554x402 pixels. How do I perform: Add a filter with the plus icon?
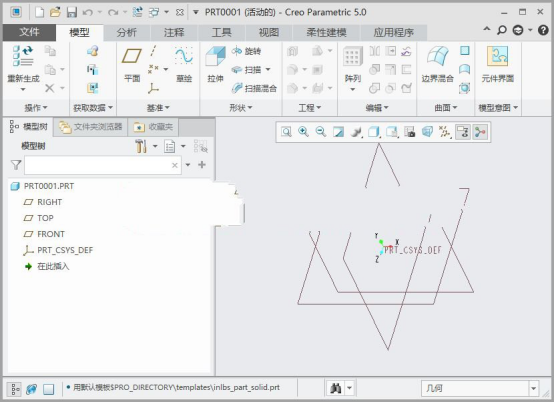pos(202,165)
